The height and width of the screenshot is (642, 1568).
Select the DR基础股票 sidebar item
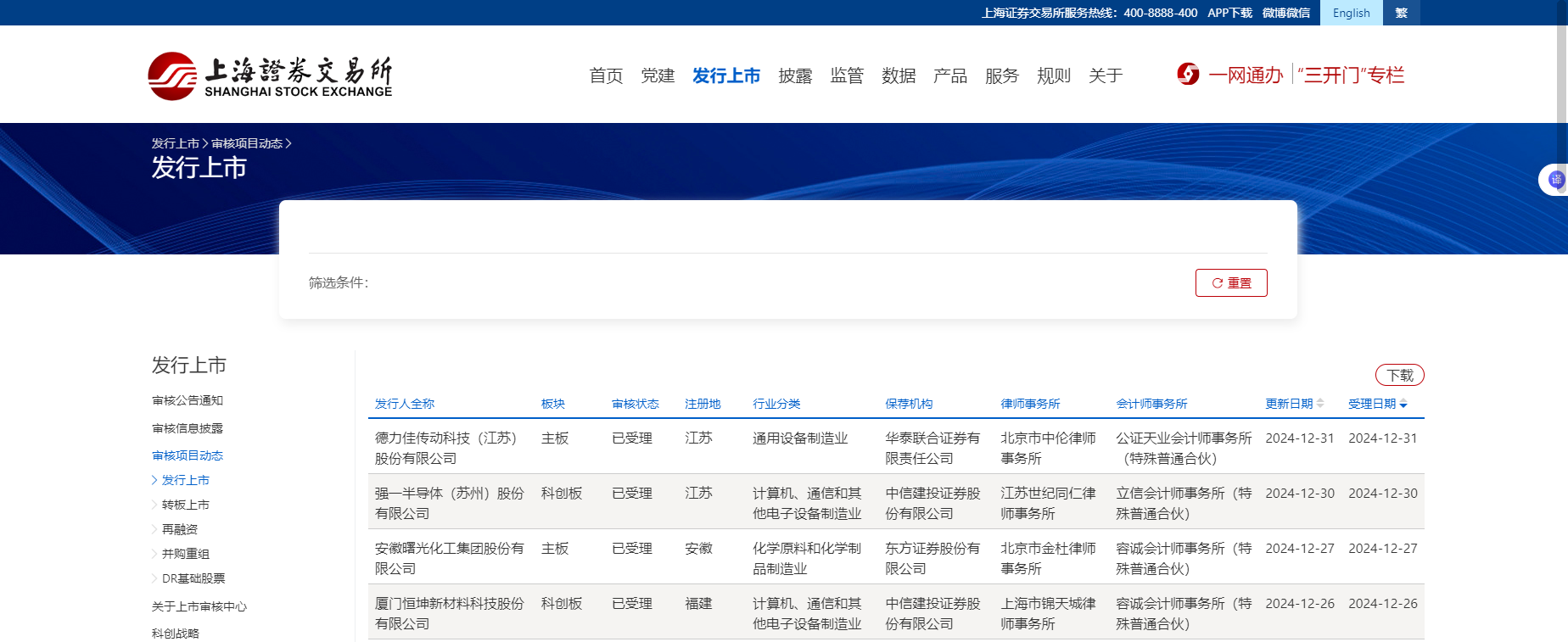point(193,578)
